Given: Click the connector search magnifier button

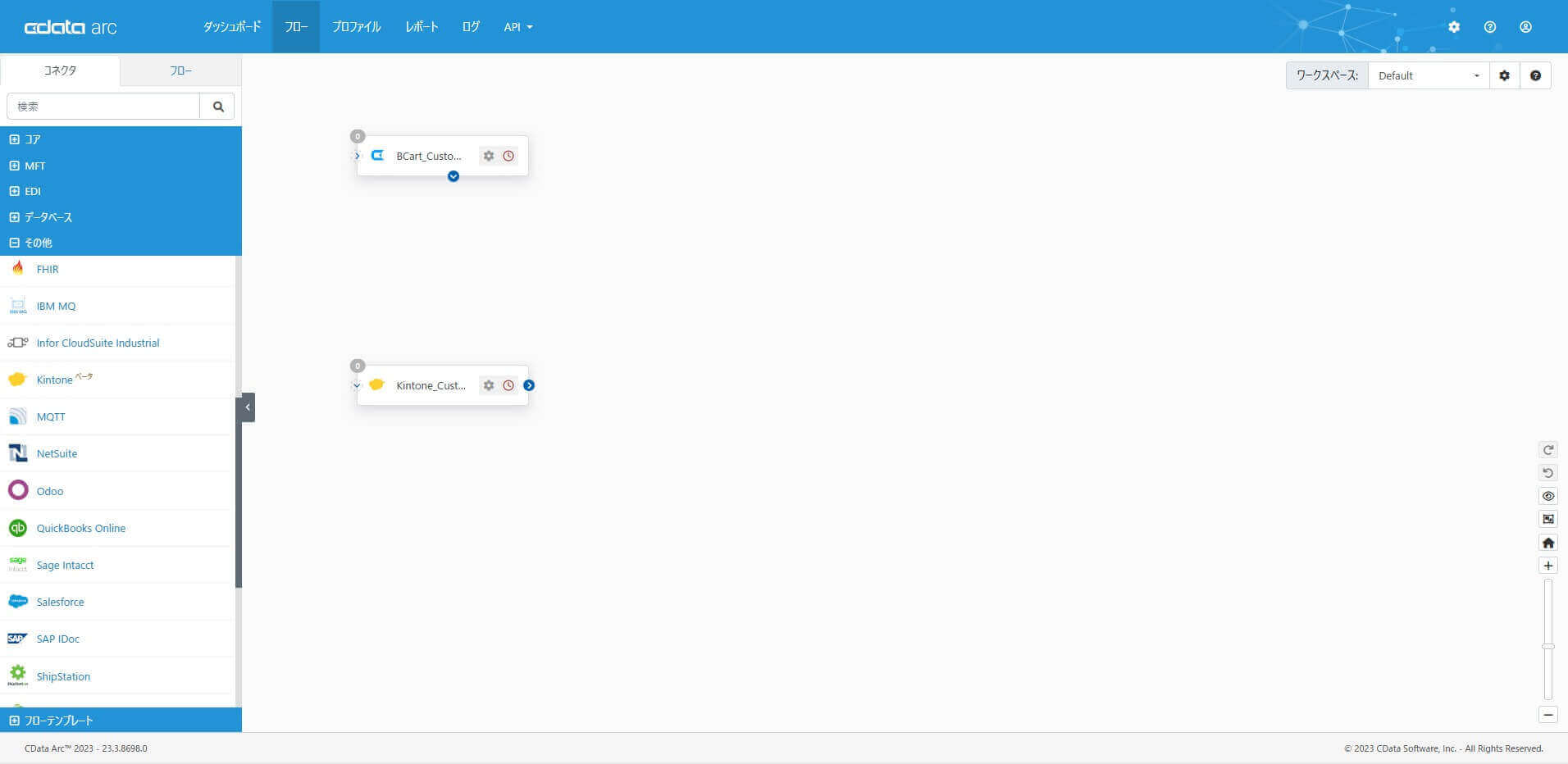Looking at the screenshot, I should tap(218, 107).
